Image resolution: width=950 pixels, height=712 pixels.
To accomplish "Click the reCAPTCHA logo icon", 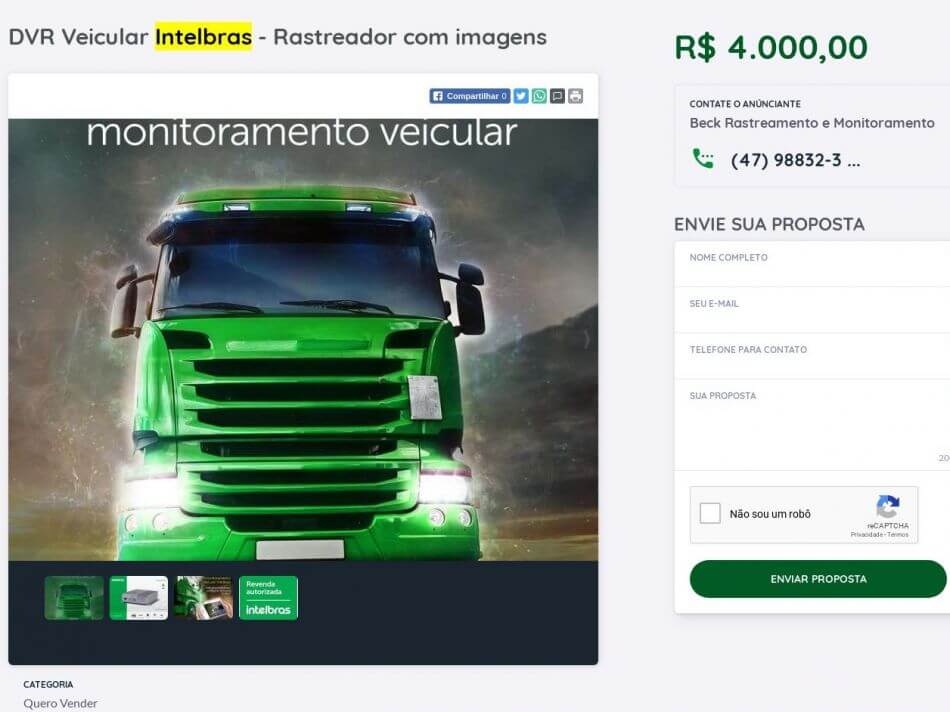I will click(x=888, y=507).
